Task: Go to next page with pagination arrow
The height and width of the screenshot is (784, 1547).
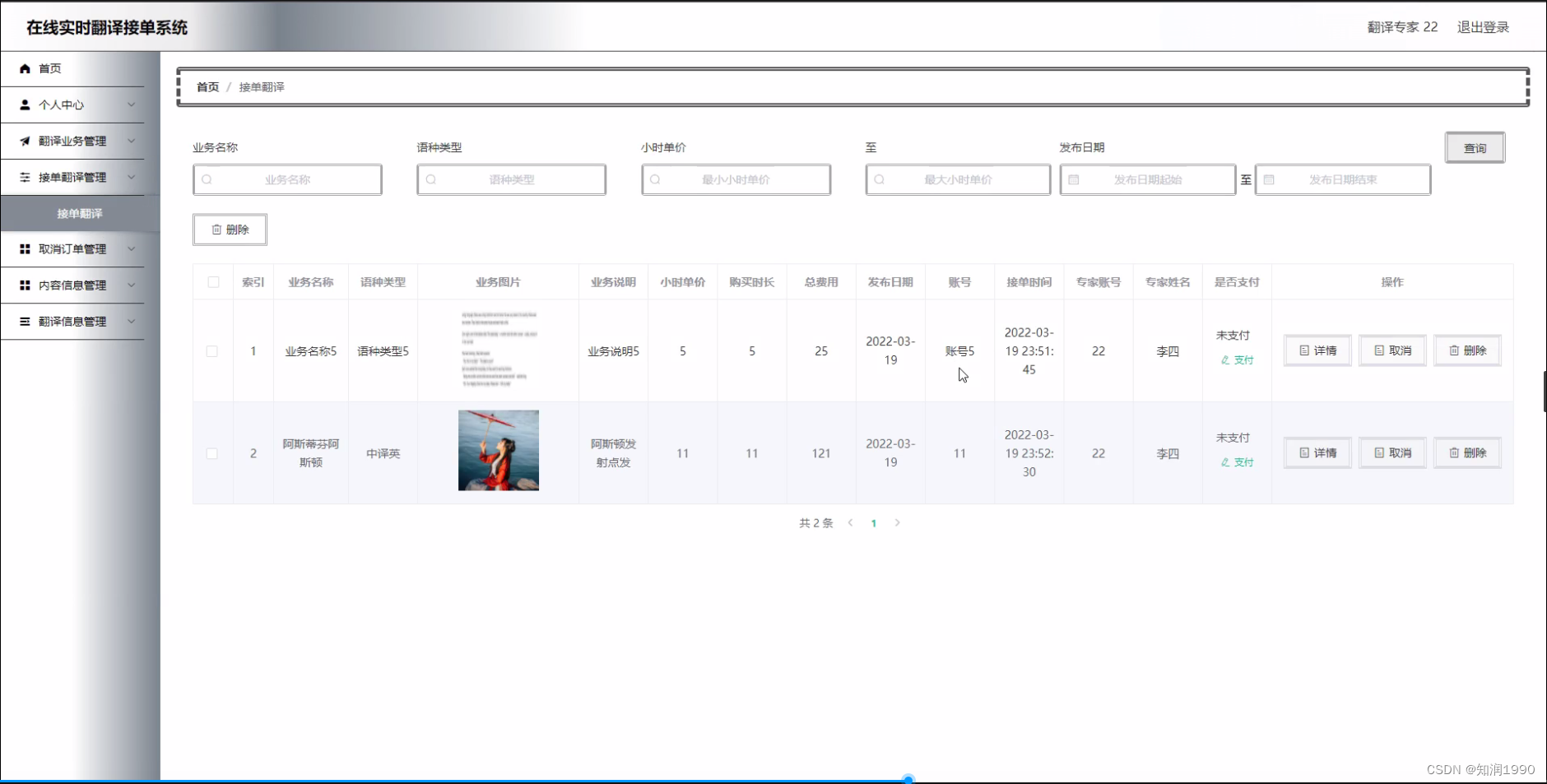Action: tap(899, 522)
